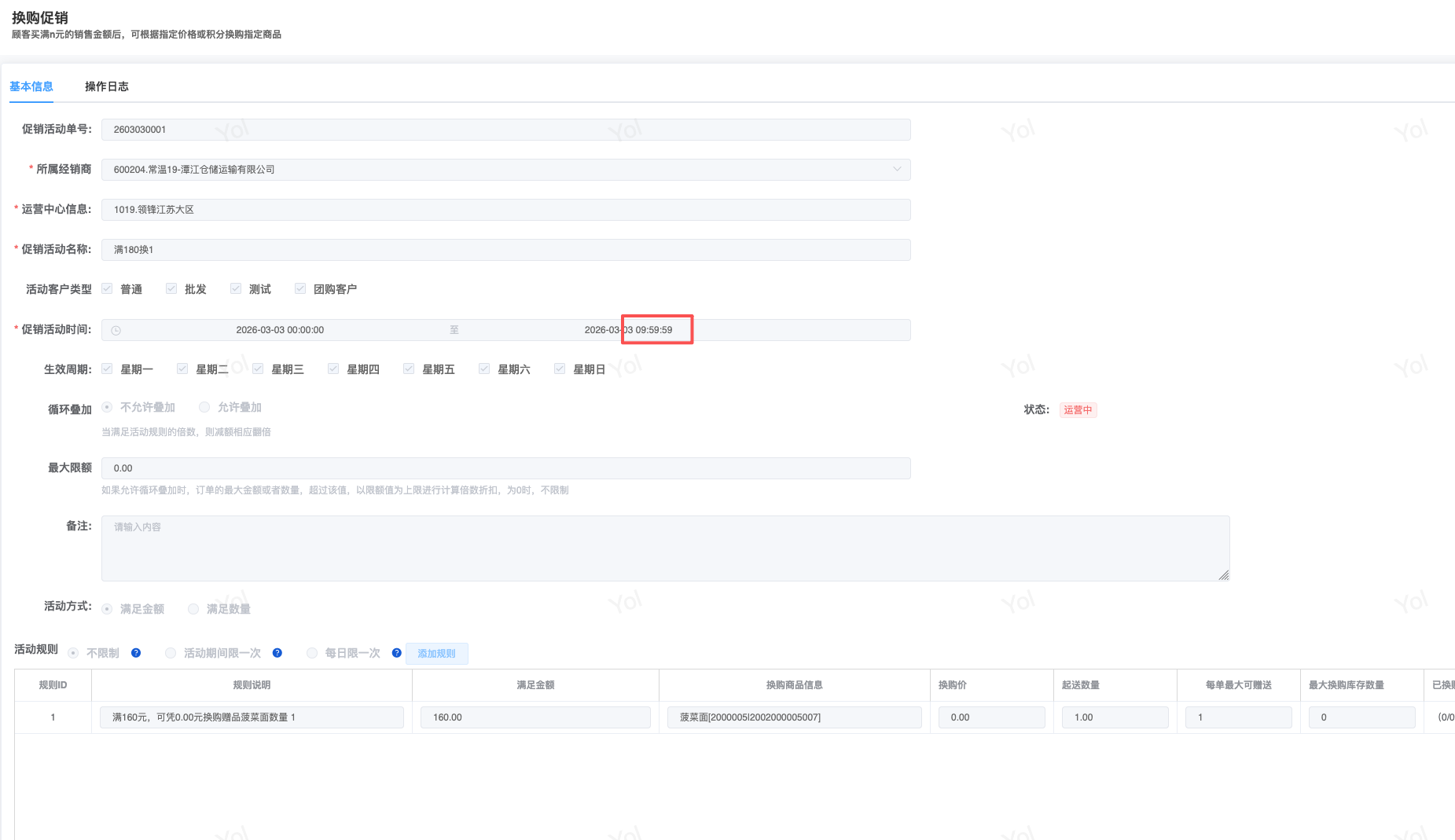The width and height of the screenshot is (1455, 840).
Task: Click the 规则说明 column header
Action: click(x=252, y=685)
